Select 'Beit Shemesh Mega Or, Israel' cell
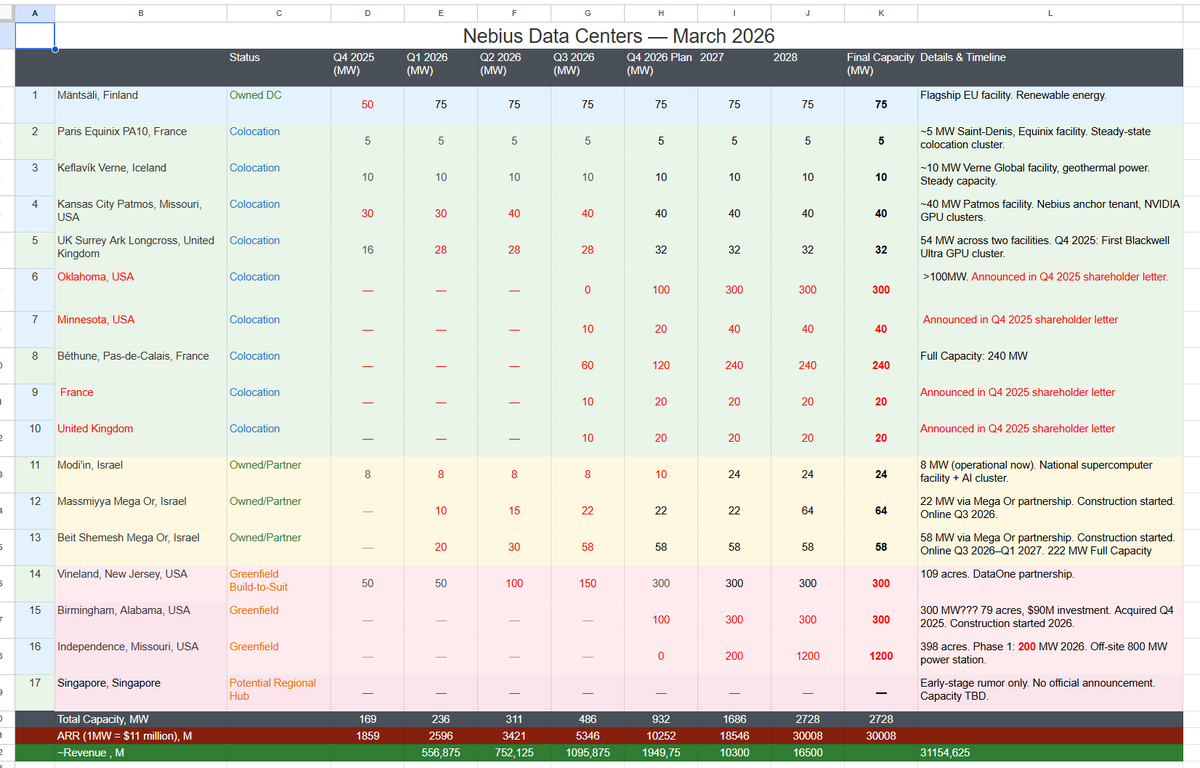Image resolution: width=1200 pixels, height=768 pixels. (x=140, y=547)
